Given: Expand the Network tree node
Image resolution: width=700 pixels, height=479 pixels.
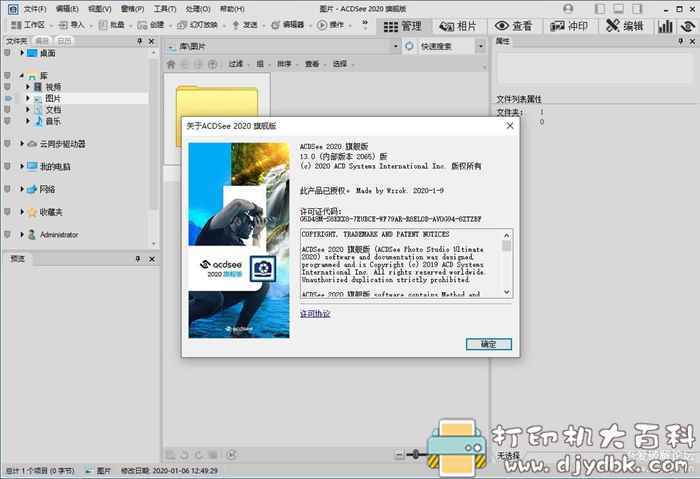Looking at the screenshot, I should pos(21,189).
